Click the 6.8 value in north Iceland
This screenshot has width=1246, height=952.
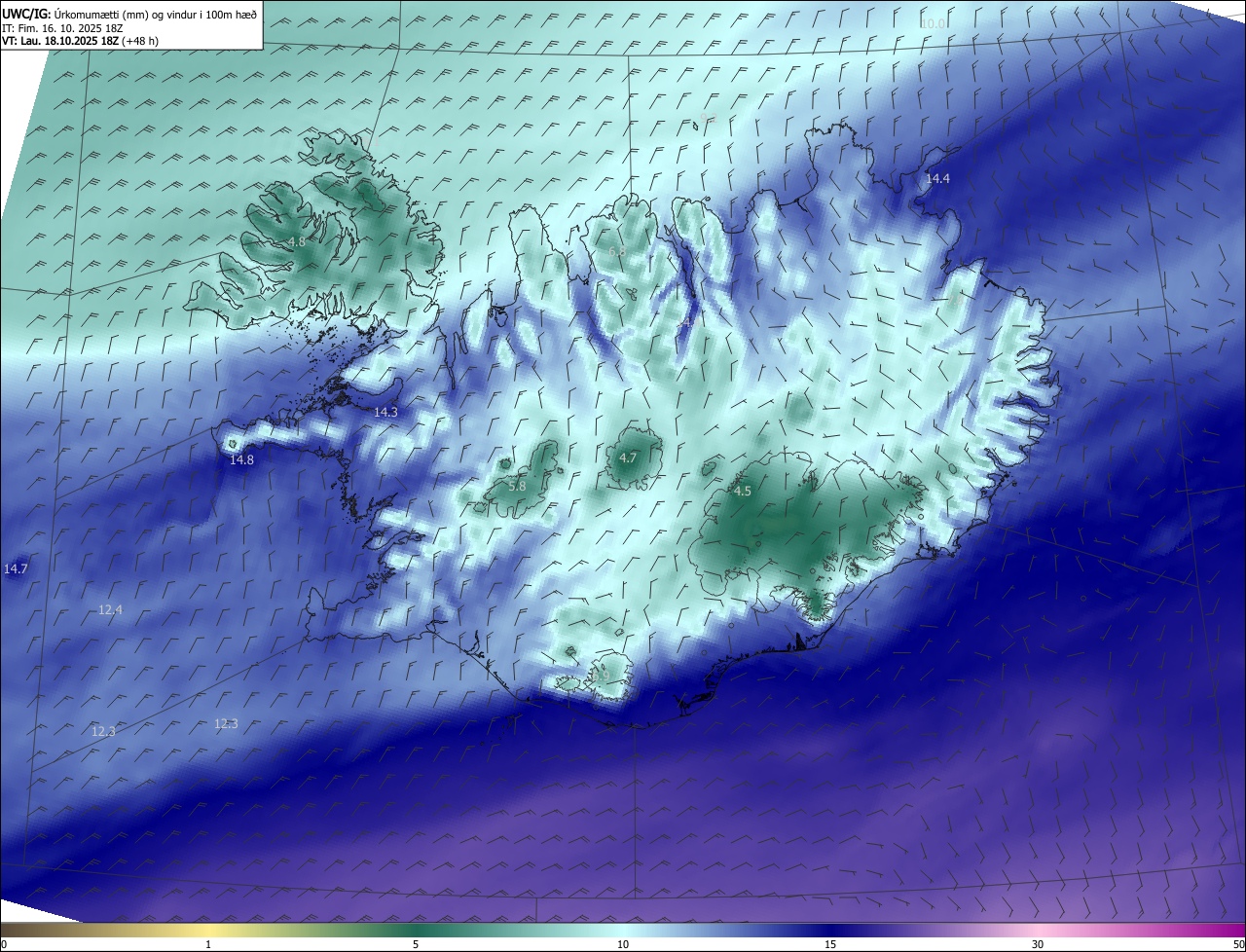click(x=617, y=251)
